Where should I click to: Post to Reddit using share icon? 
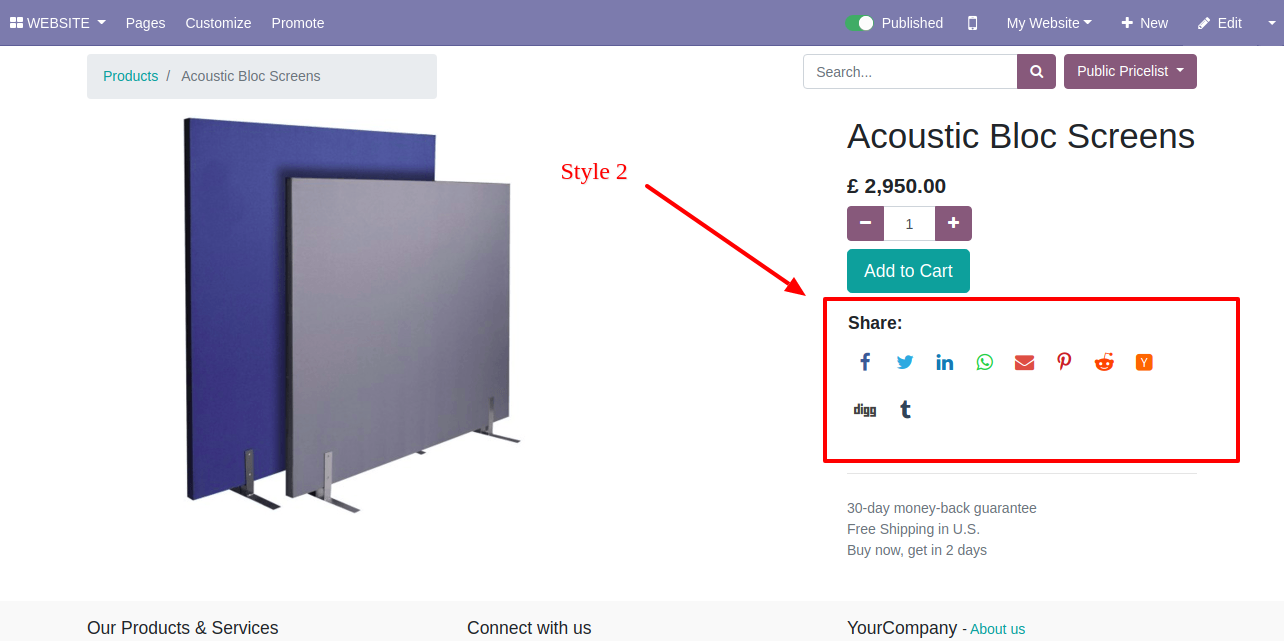click(1104, 362)
